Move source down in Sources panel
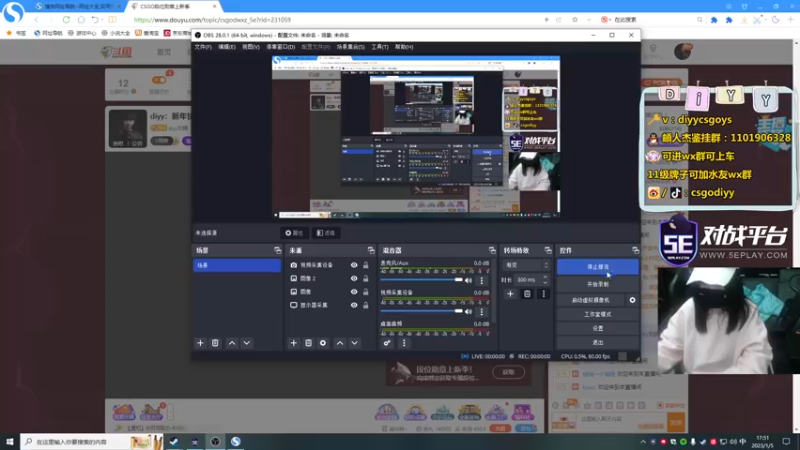800x450 pixels. tap(355, 343)
